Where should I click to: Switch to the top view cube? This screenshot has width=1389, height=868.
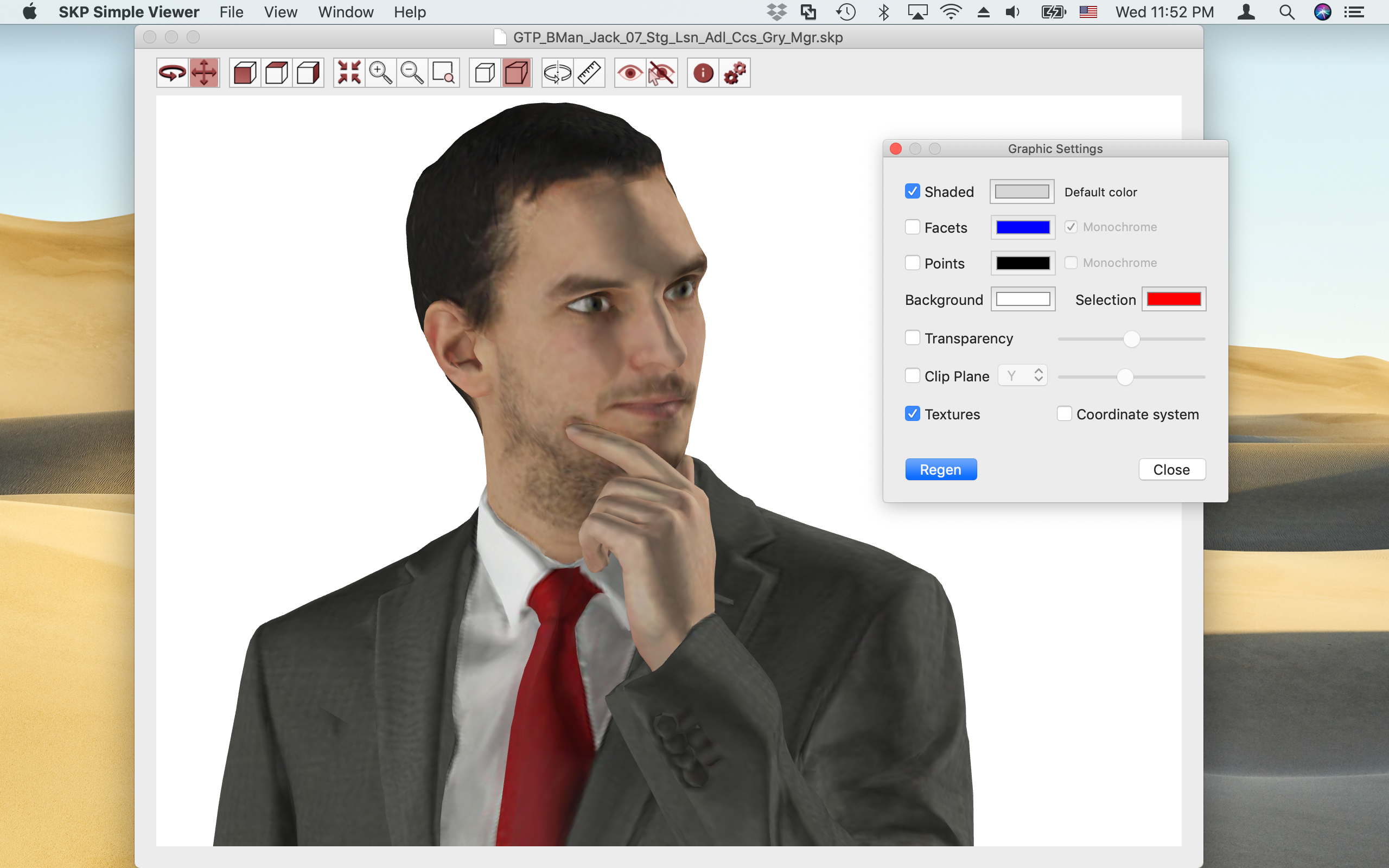(277, 73)
